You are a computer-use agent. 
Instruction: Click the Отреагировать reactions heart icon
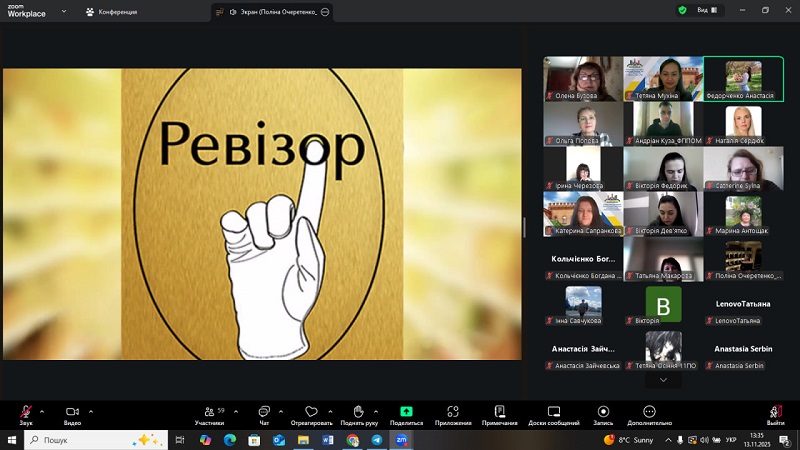[311, 412]
